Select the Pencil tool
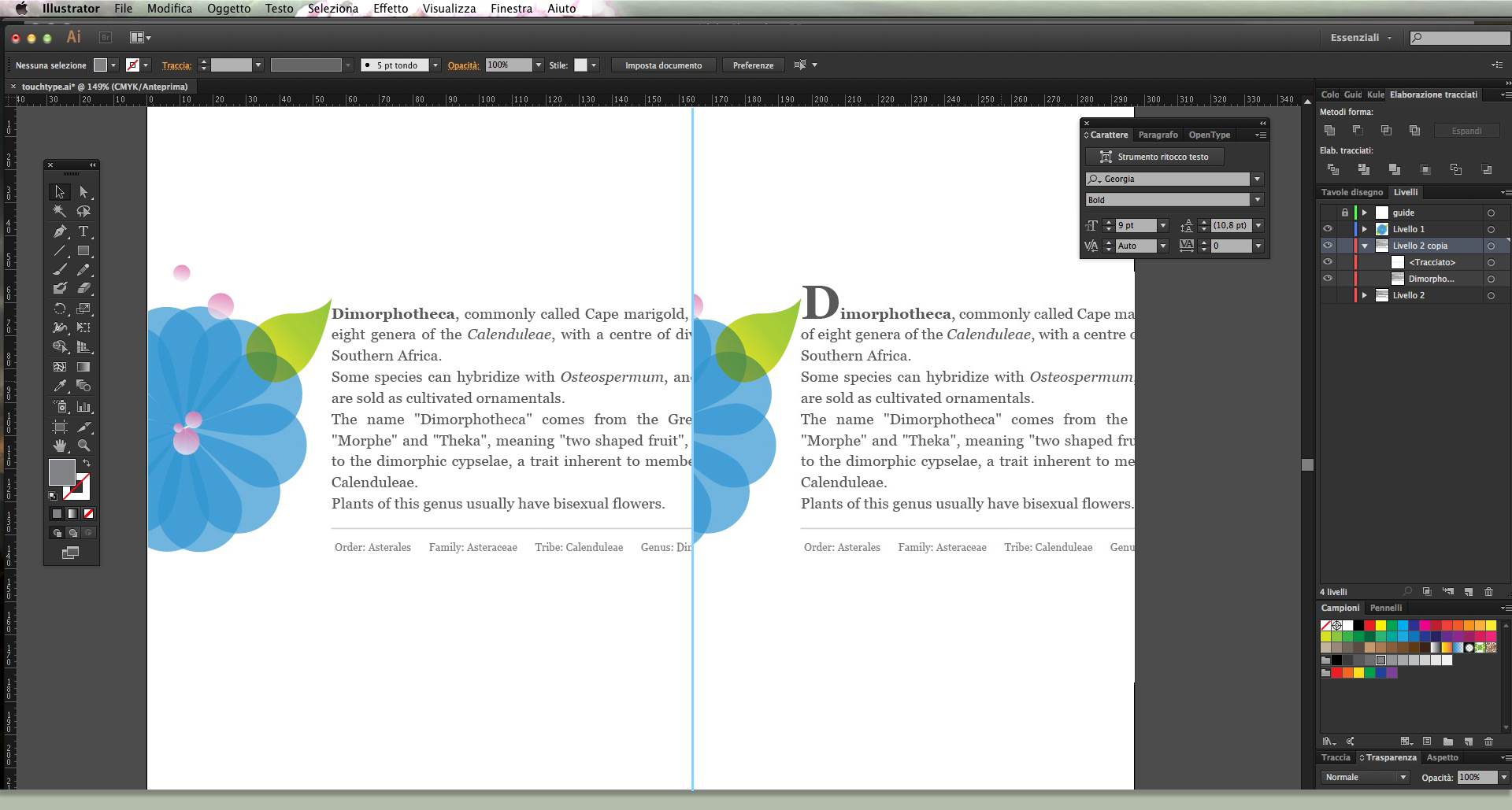 pos(83,270)
